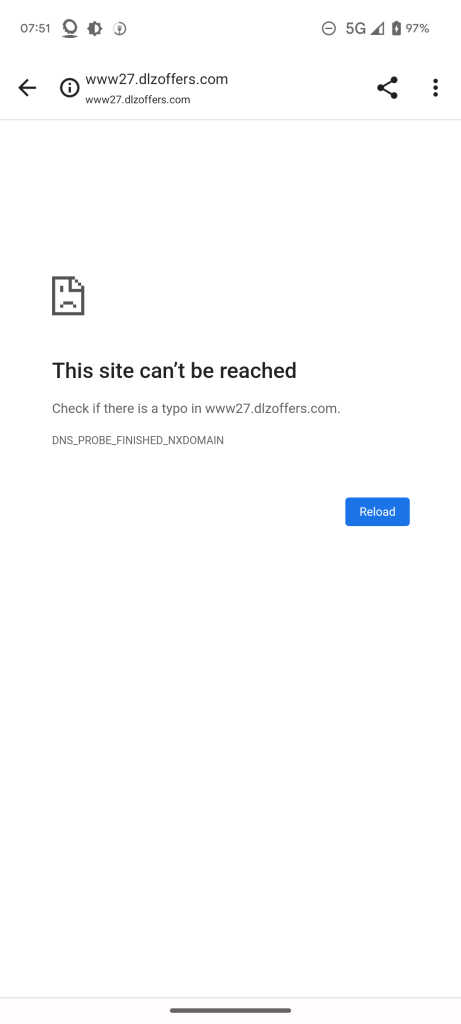Click the blue Reload button

click(377, 511)
